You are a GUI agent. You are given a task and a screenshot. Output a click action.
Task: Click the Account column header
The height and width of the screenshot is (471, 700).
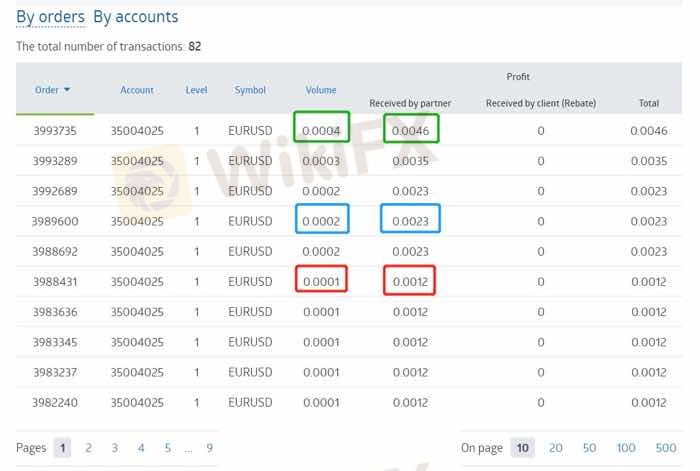[x=137, y=90]
